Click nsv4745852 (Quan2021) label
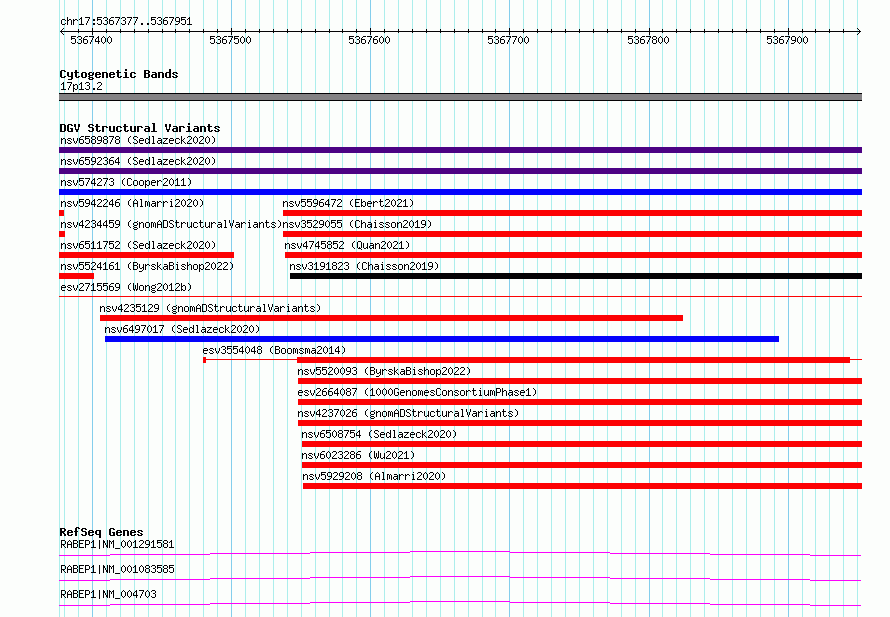890x617 pixels. point(347,245)
